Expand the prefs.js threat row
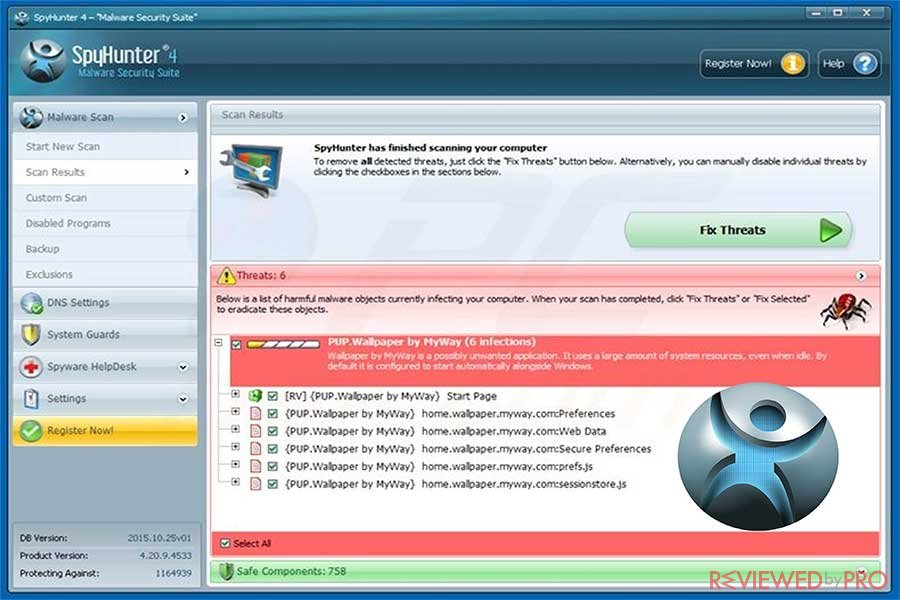The image size is (900, 600). (235, 464)
